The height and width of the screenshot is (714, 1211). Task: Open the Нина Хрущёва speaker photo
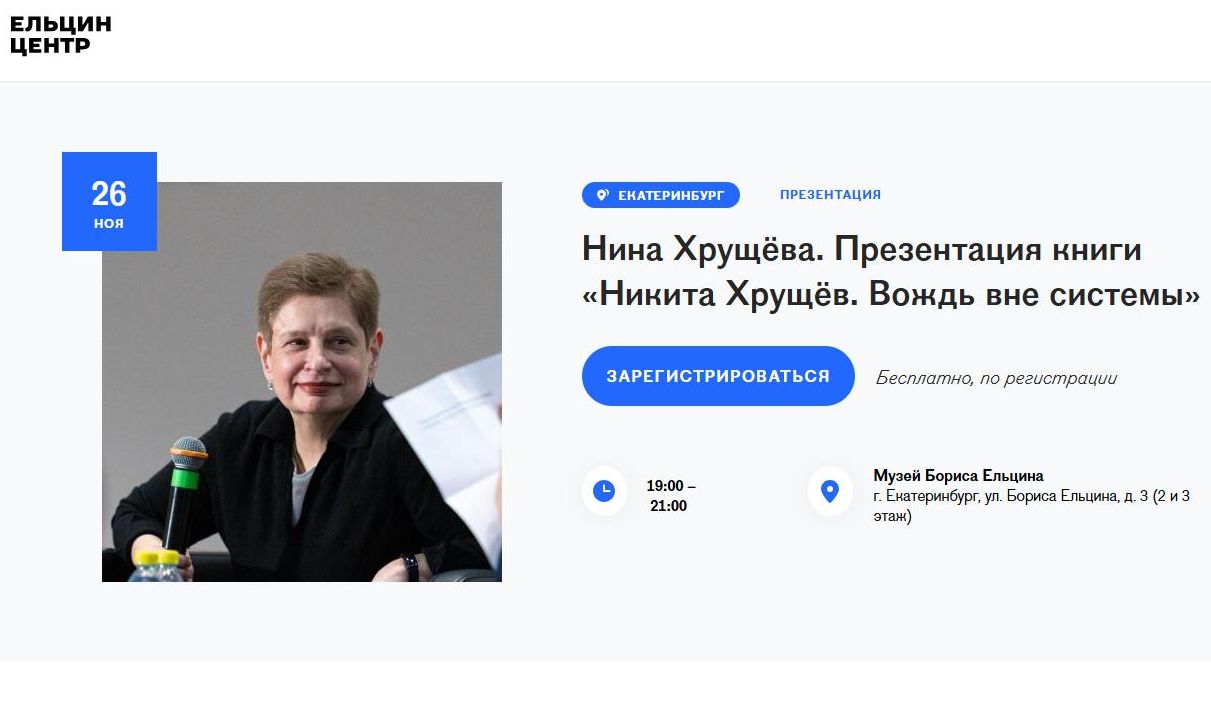tap(302, 382)
